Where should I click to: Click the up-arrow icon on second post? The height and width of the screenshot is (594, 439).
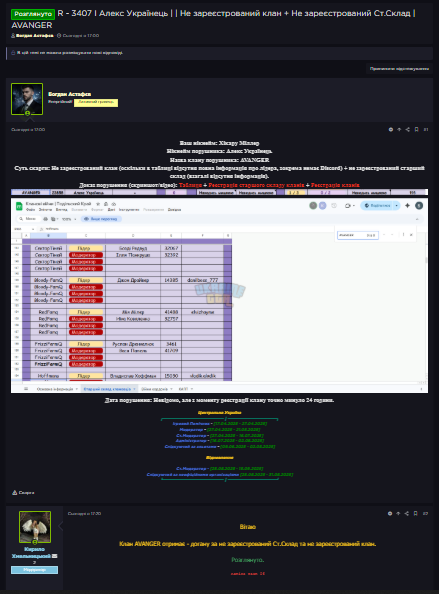398,514
